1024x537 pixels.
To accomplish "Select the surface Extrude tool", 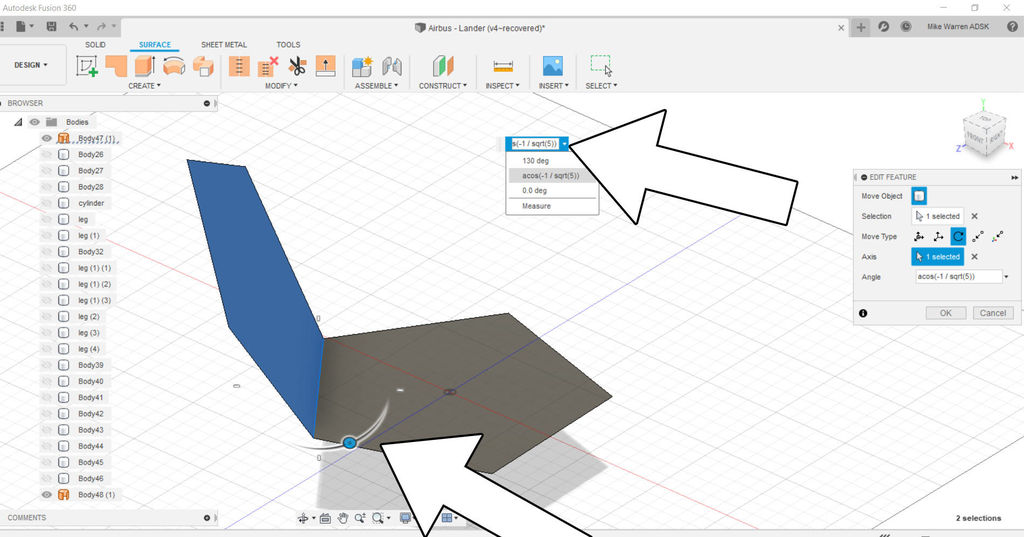I will coord(145,66).
